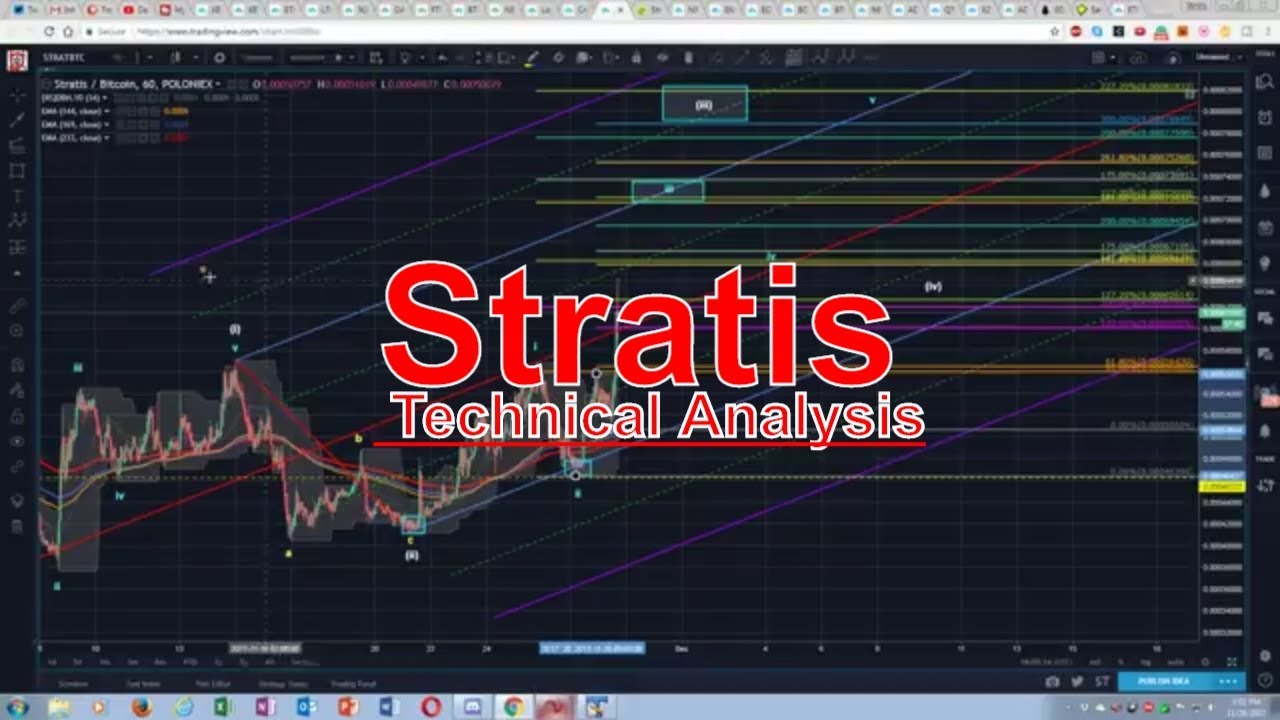1280x720 pixels.
Task: Expand the first indicator legend row dropdown
Action: [x=106, y=98]
